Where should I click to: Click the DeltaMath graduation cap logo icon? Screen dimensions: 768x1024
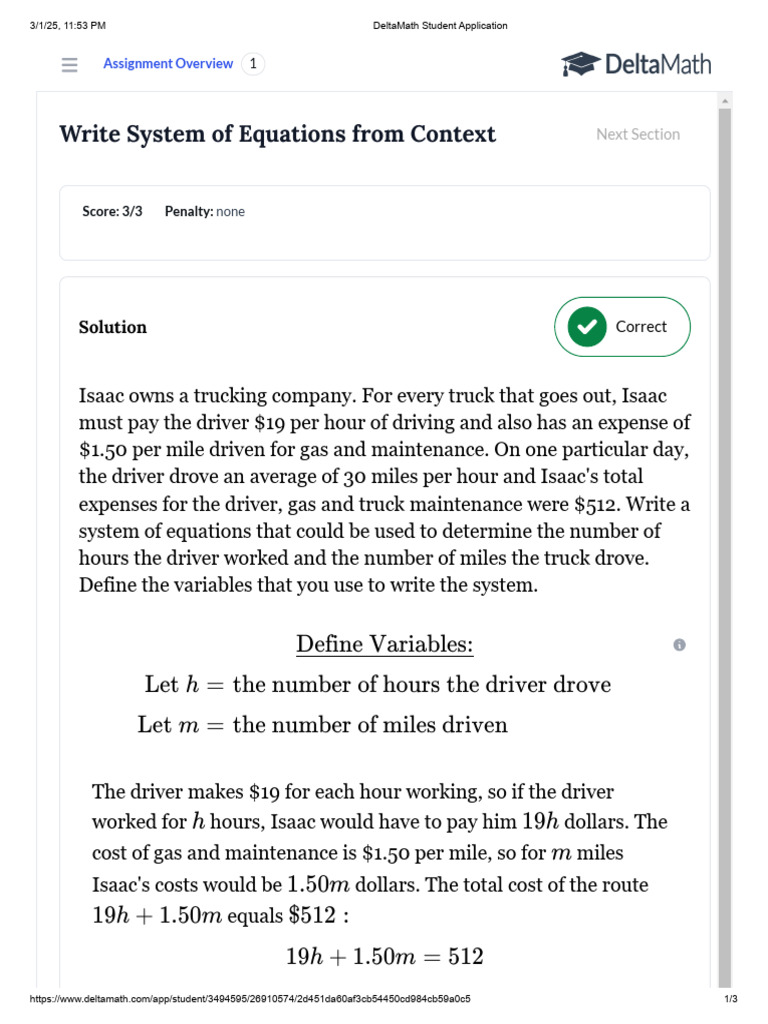579,65
